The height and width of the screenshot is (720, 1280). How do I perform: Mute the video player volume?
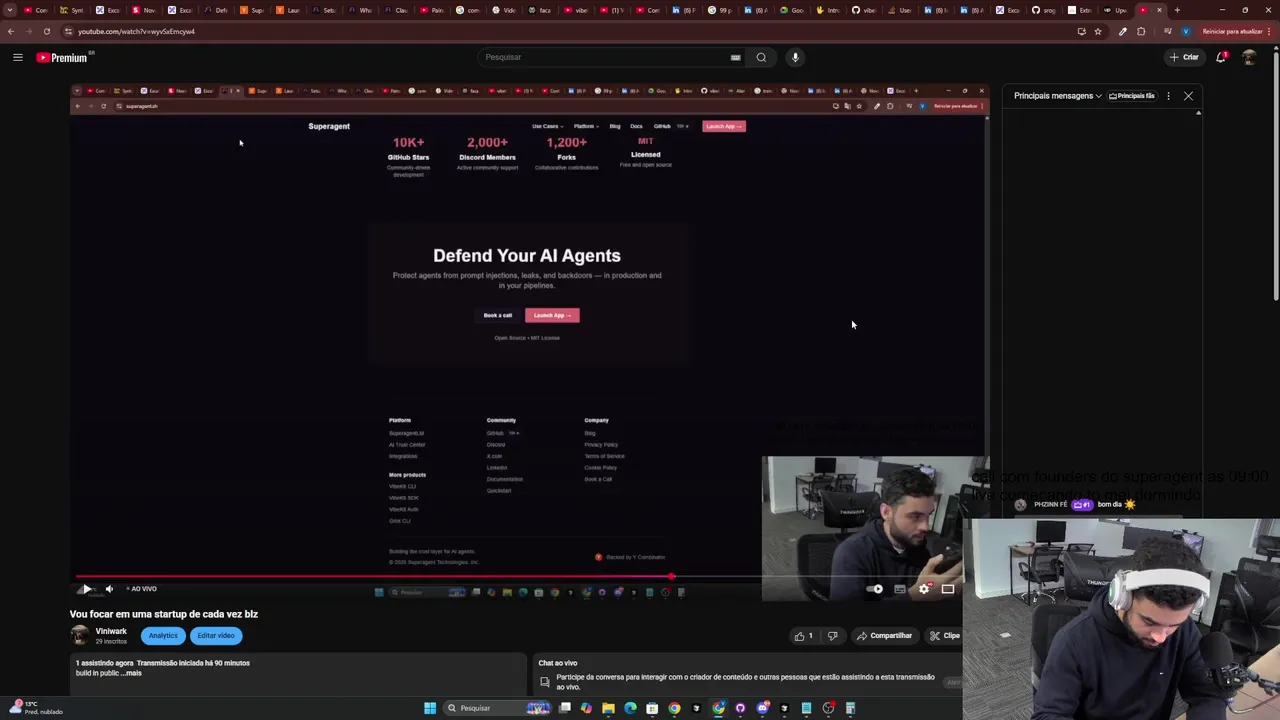click(x=109, y=589)
